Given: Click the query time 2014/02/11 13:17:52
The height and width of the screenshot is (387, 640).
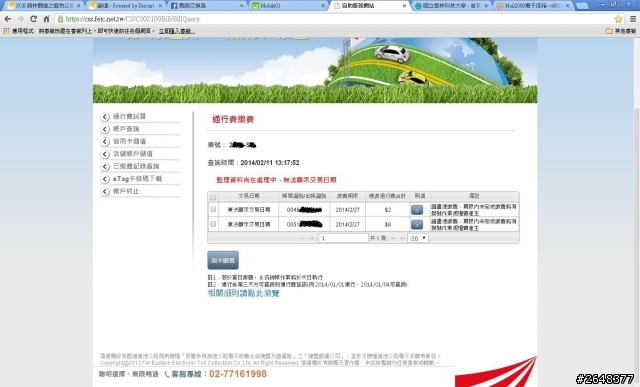Looking at the screenshot, I should (x=270, y=162).
